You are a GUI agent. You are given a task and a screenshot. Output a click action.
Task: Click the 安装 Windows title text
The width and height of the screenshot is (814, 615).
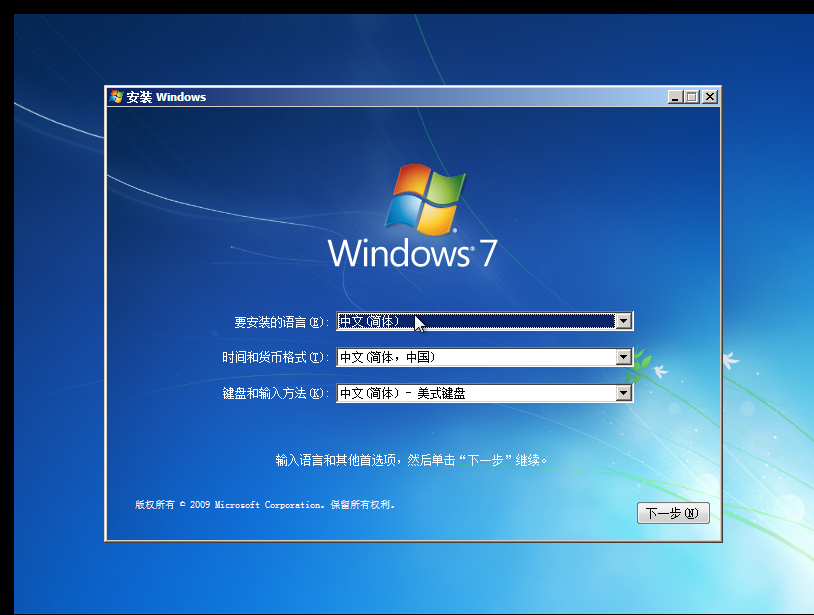[166, 97]
